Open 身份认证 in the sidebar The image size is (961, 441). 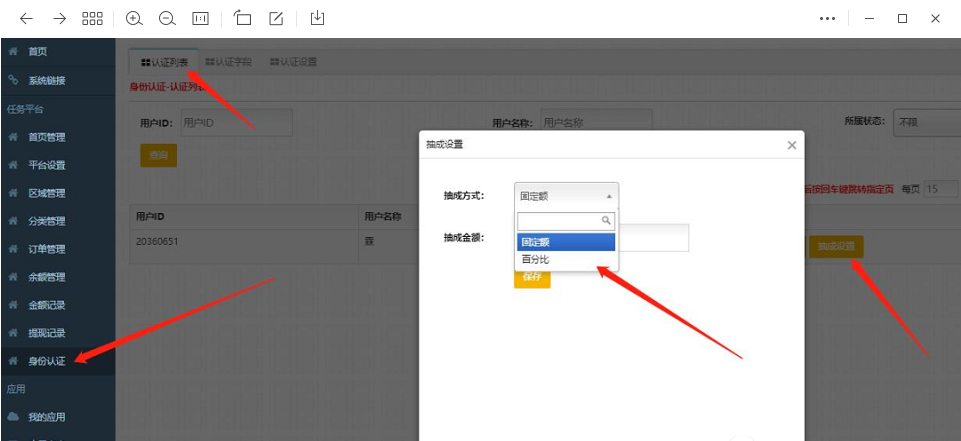(47, 361)
